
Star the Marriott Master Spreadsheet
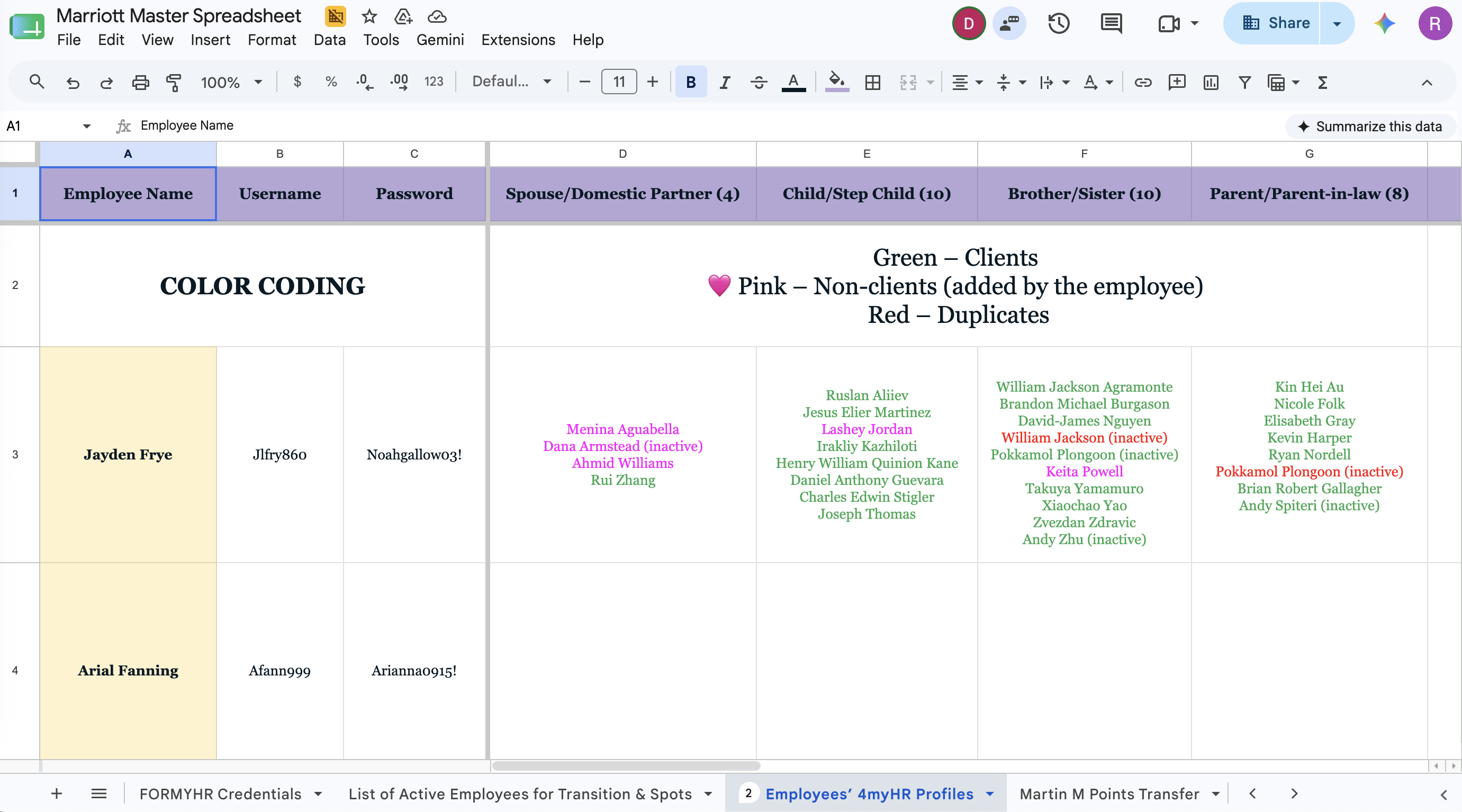[369, 16]
